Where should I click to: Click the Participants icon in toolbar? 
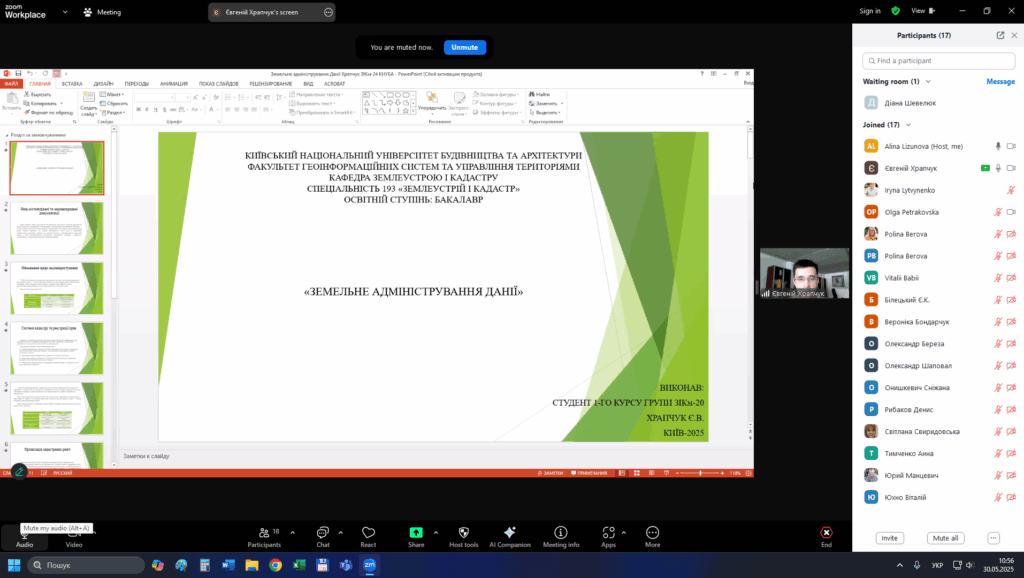(264, 533)
